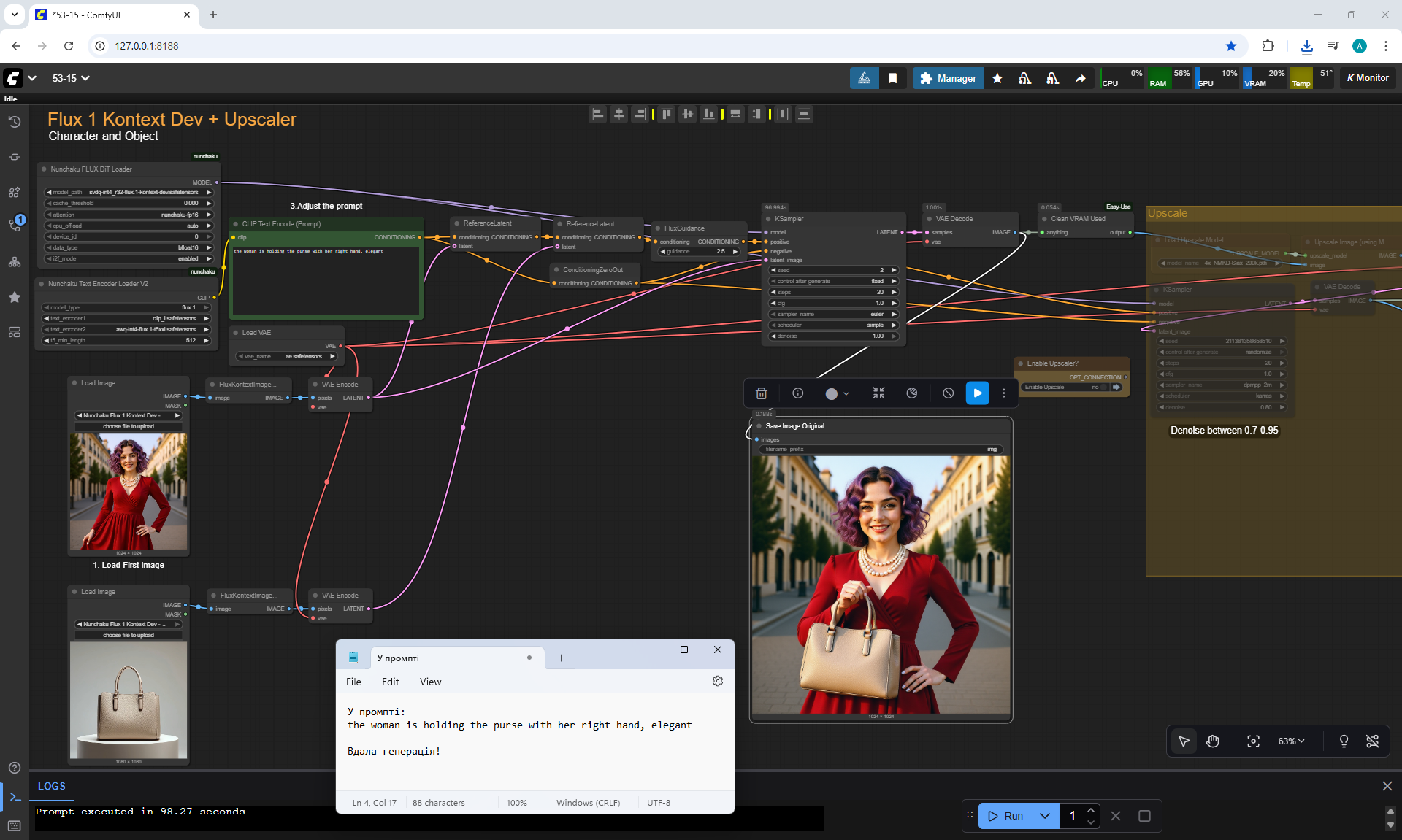
Task: Click the node info icon in selection toolbar
Action: click(798, 393)
